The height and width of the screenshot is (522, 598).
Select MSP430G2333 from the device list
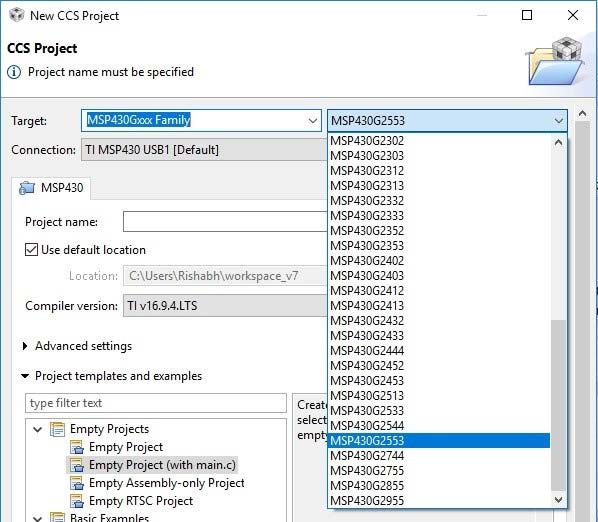pyautogui.click(x=439, y=216)
